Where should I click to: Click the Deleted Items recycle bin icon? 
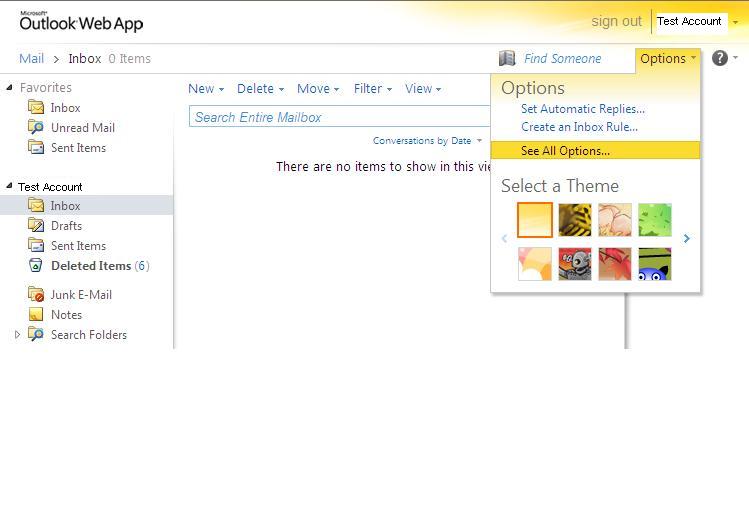[36, 266]
